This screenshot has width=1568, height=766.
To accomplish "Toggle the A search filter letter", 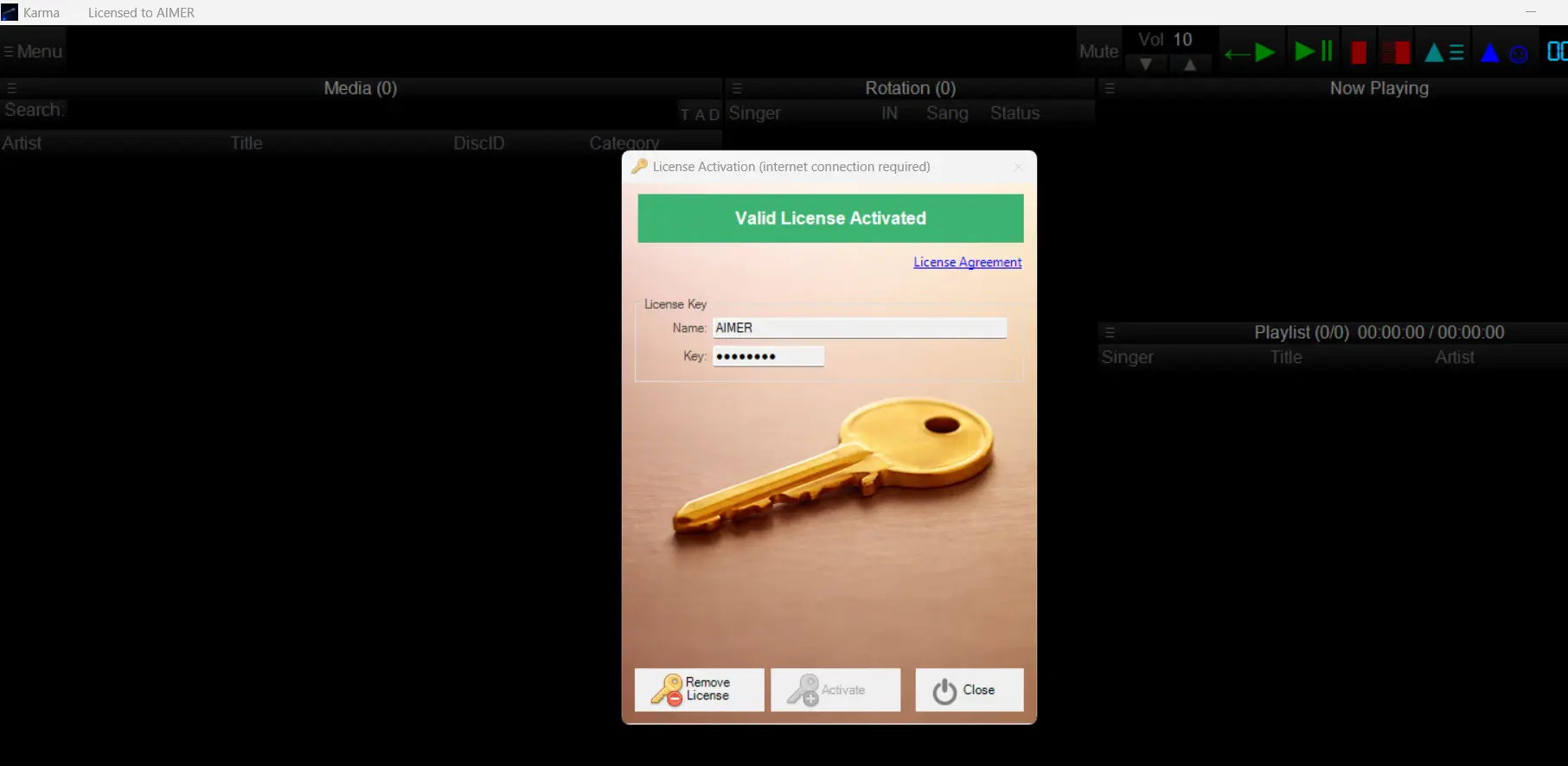I will (700, 114).
